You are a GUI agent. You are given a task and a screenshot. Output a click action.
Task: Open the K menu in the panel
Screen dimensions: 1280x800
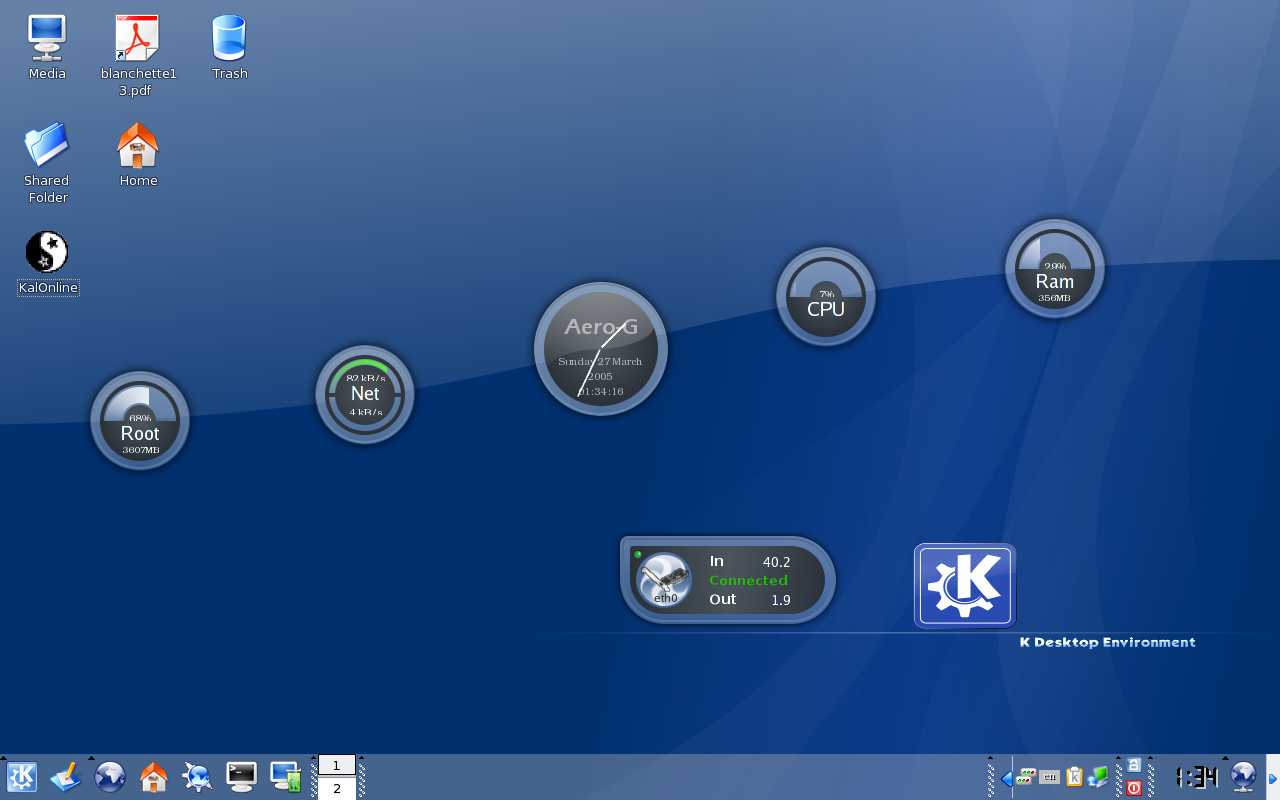click(x=21, y=777)
